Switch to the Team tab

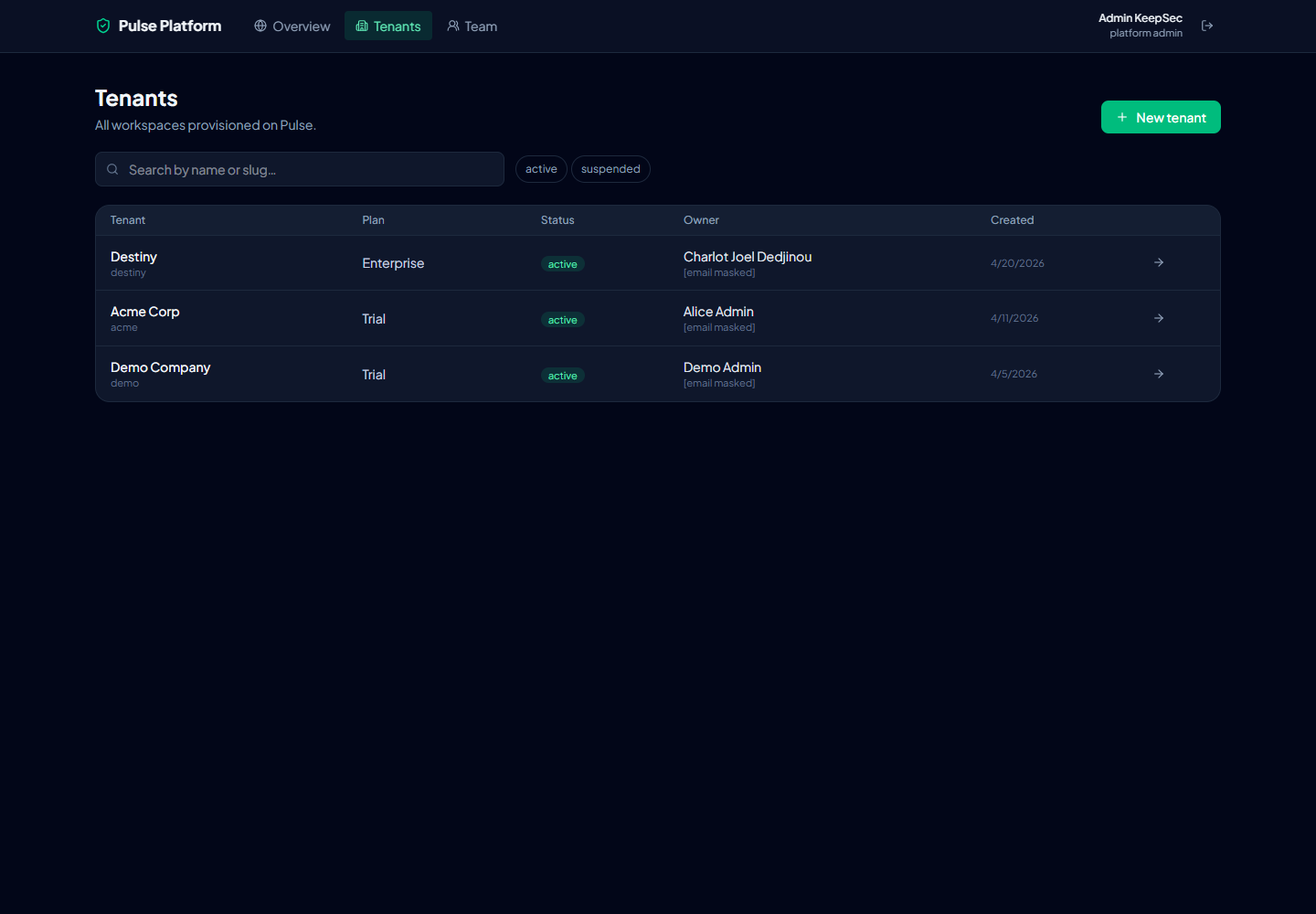(472, 26)
